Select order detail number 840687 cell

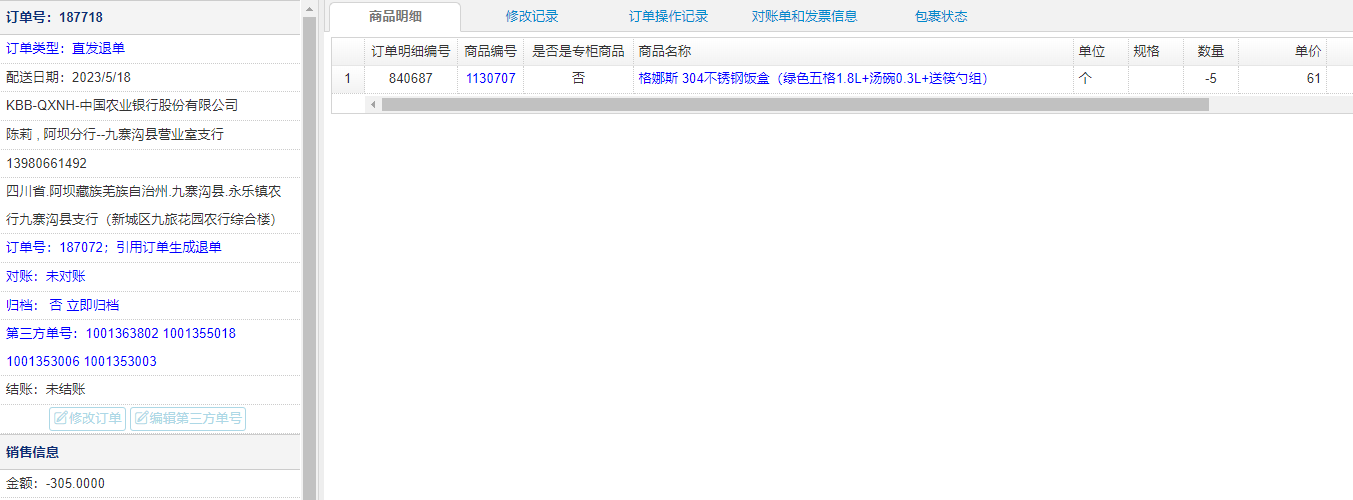tap(410, 78)
